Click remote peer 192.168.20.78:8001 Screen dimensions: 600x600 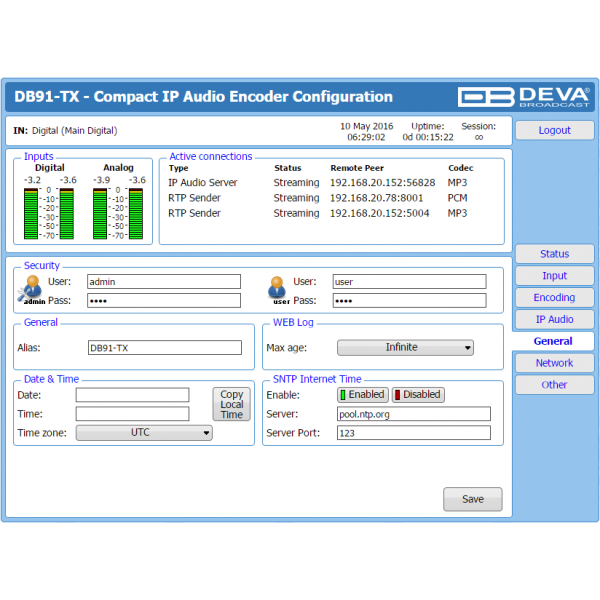(x=377, y=198)
